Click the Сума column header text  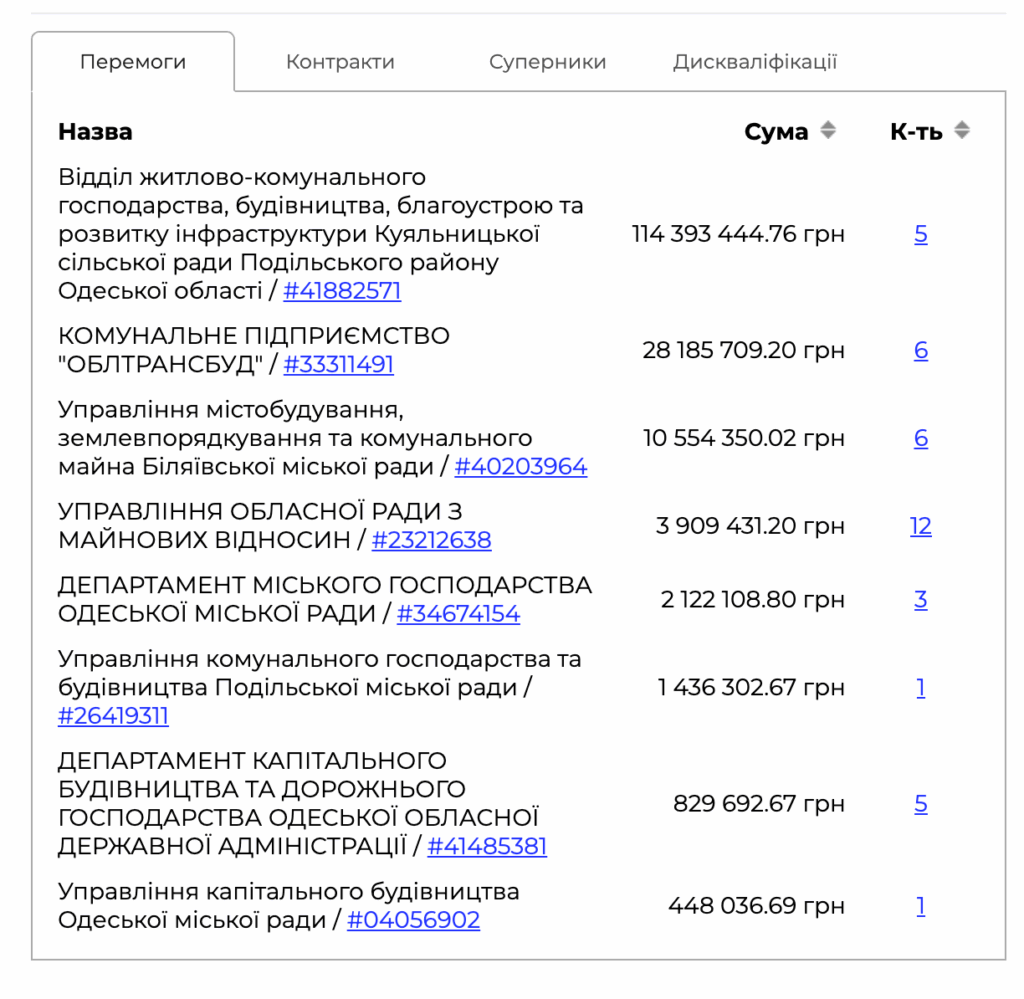point(776,131)
